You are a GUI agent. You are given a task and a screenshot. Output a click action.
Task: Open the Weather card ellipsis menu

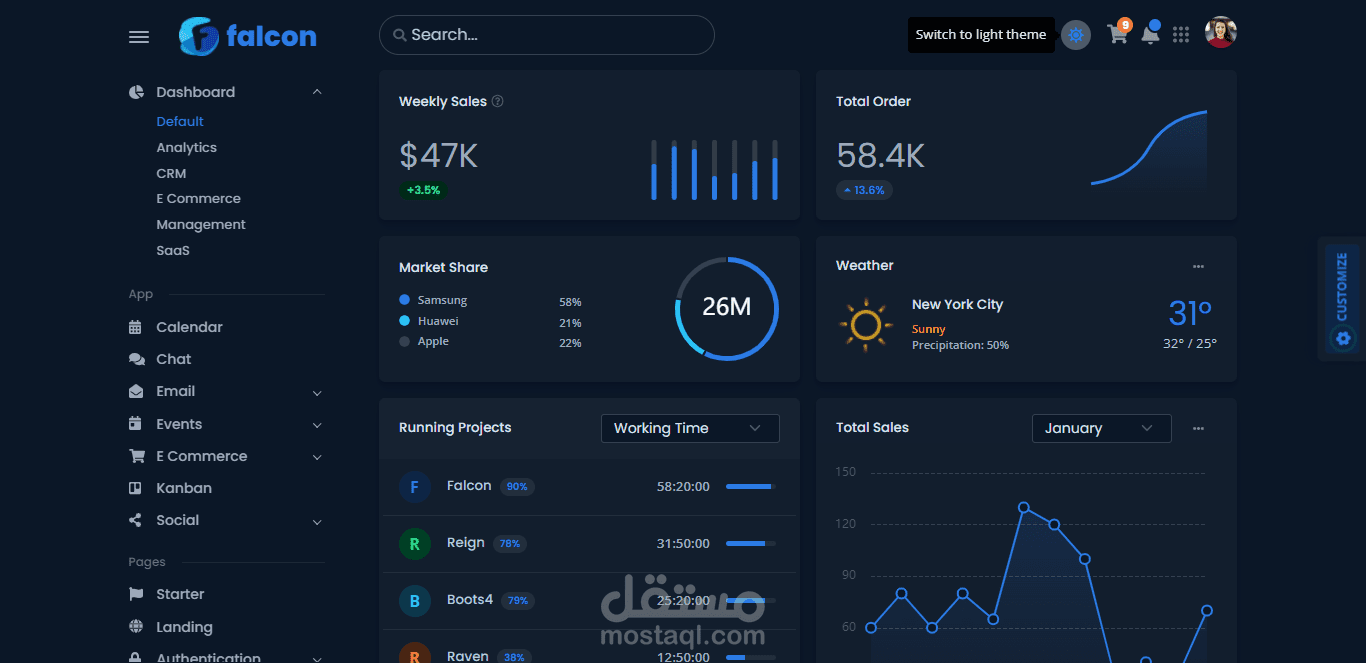click(x=1198, y=266)
